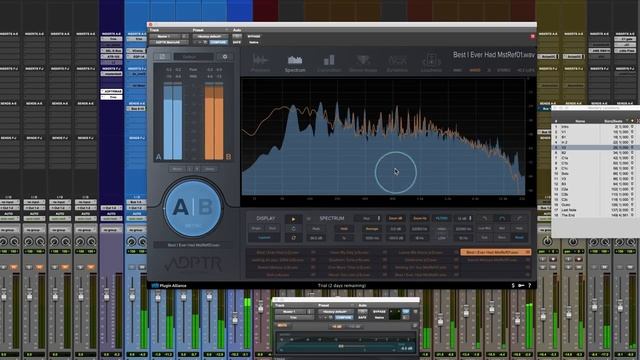
Task: Open the Loudness tab
Action: tap(431, 64)
